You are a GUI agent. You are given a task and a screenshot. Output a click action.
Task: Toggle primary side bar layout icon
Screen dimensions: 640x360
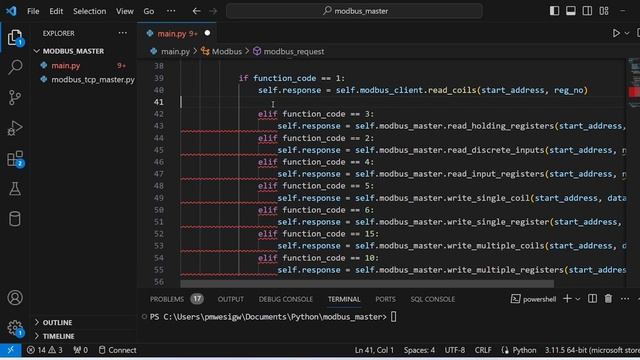point(554,11)
